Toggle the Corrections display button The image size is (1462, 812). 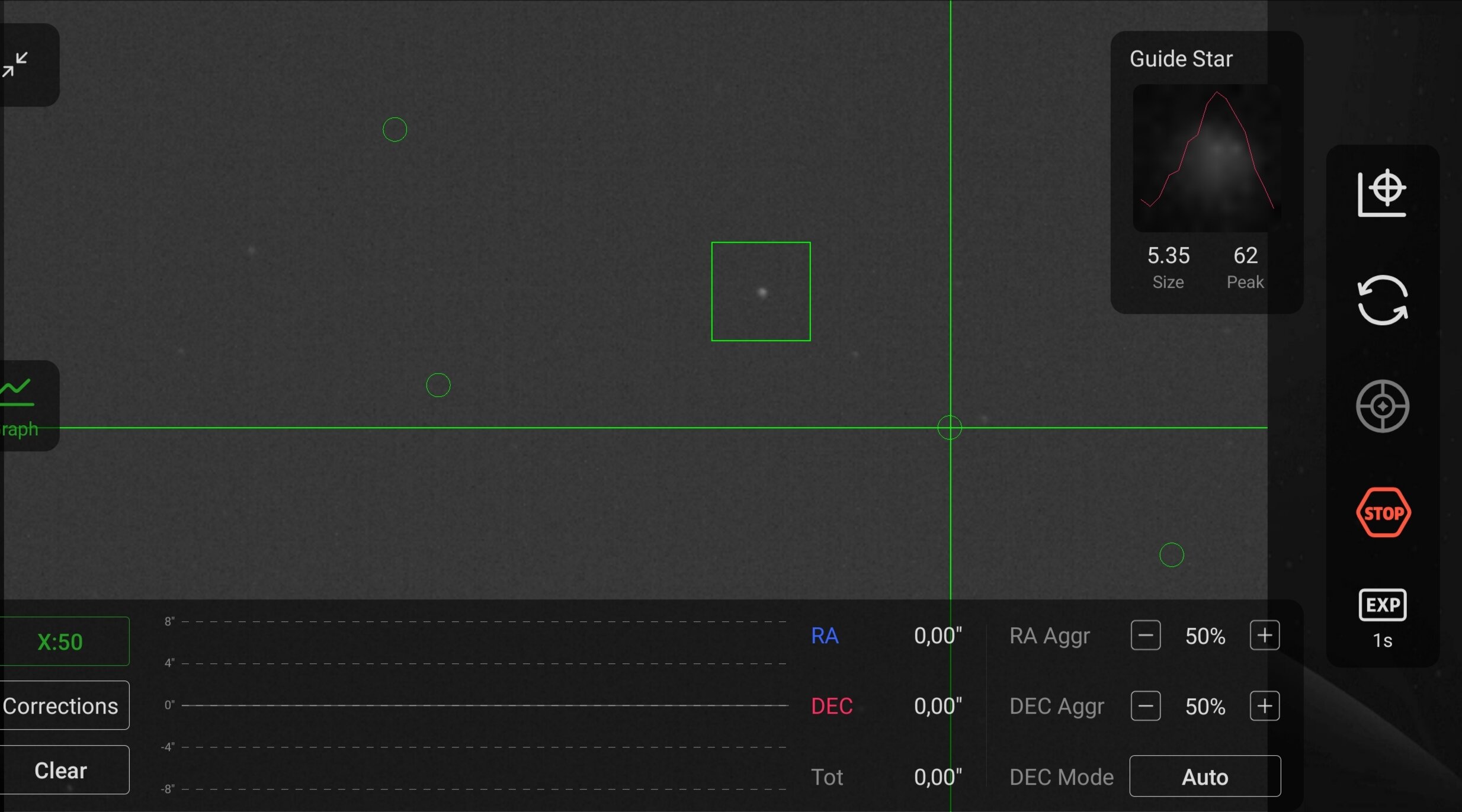(60, 705)
